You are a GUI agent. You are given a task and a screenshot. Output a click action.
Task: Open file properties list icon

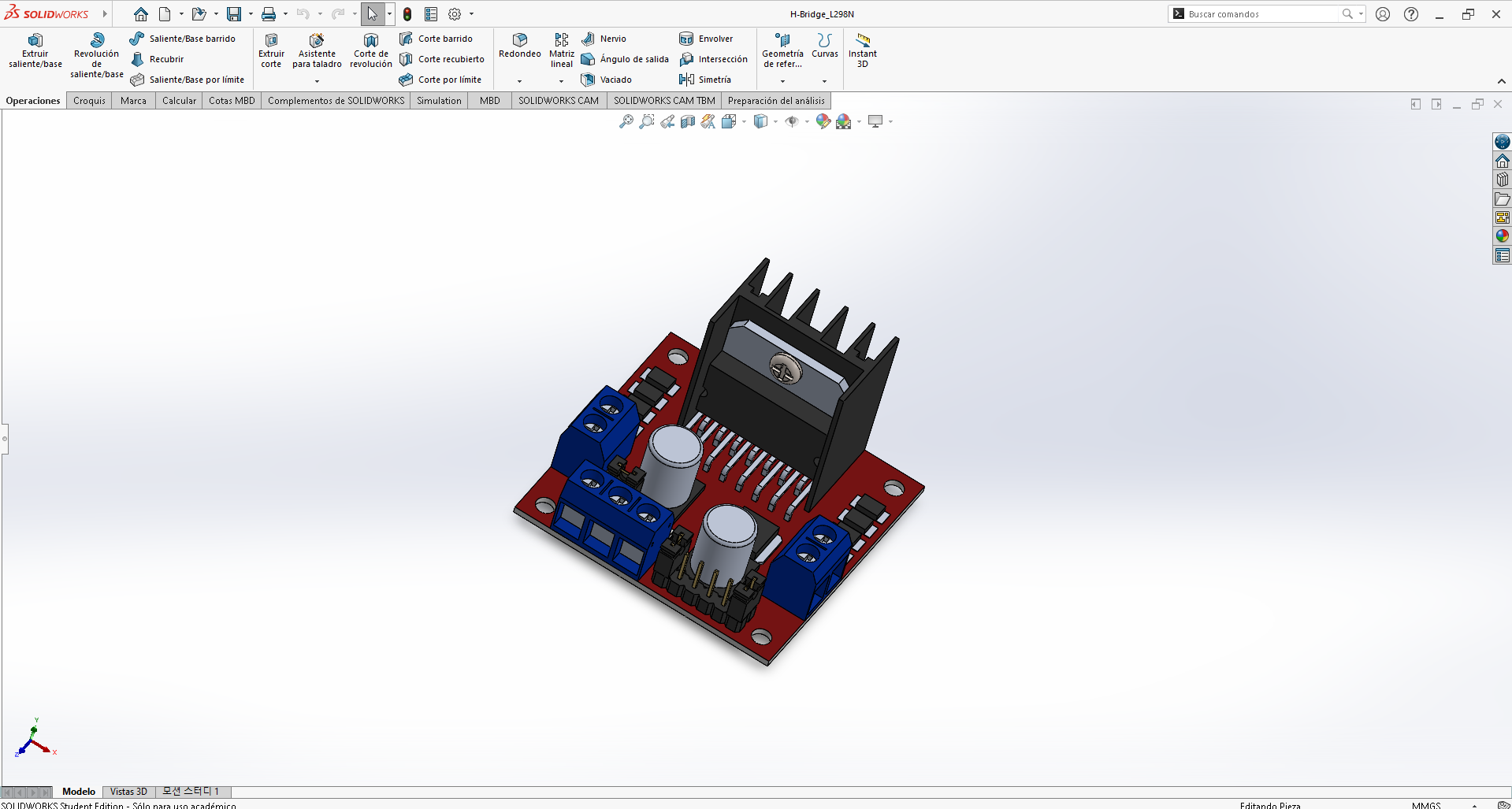pos(431,14)
